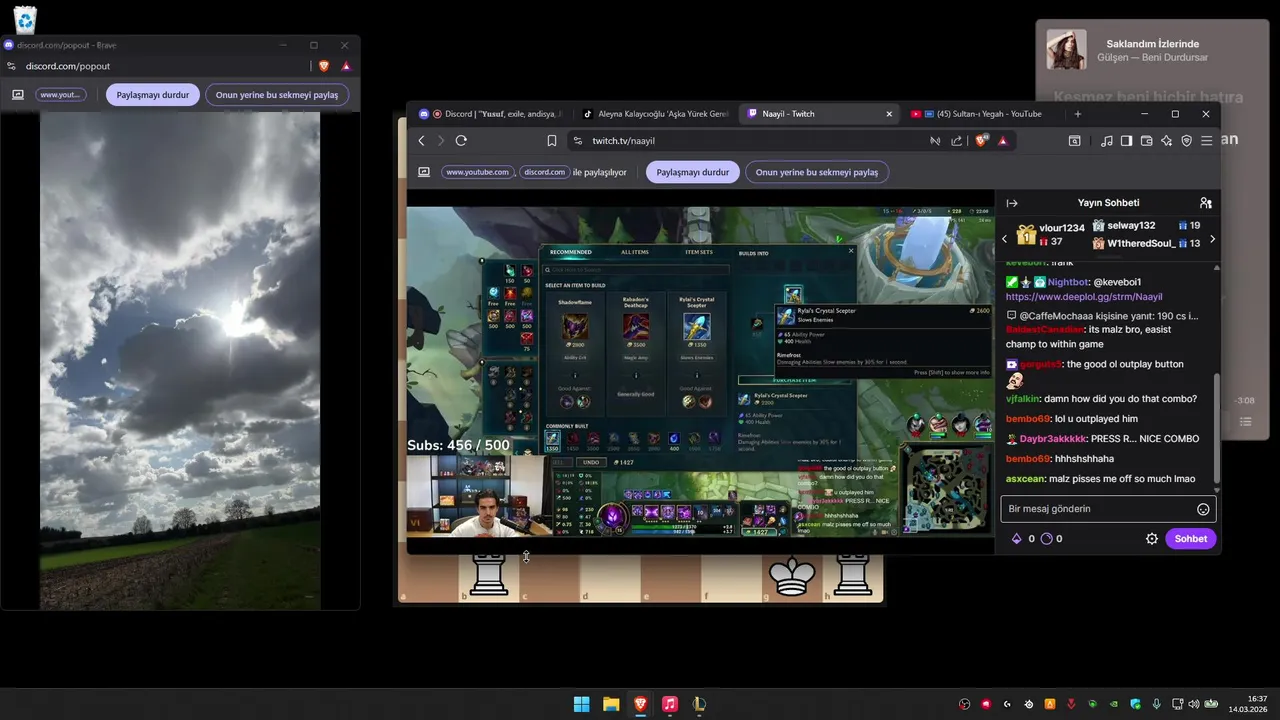Image resolution: width=1280 pixels, height=720 pixels.
Task: Open the Brave hamburger menu
Action: click(1206, 141)
